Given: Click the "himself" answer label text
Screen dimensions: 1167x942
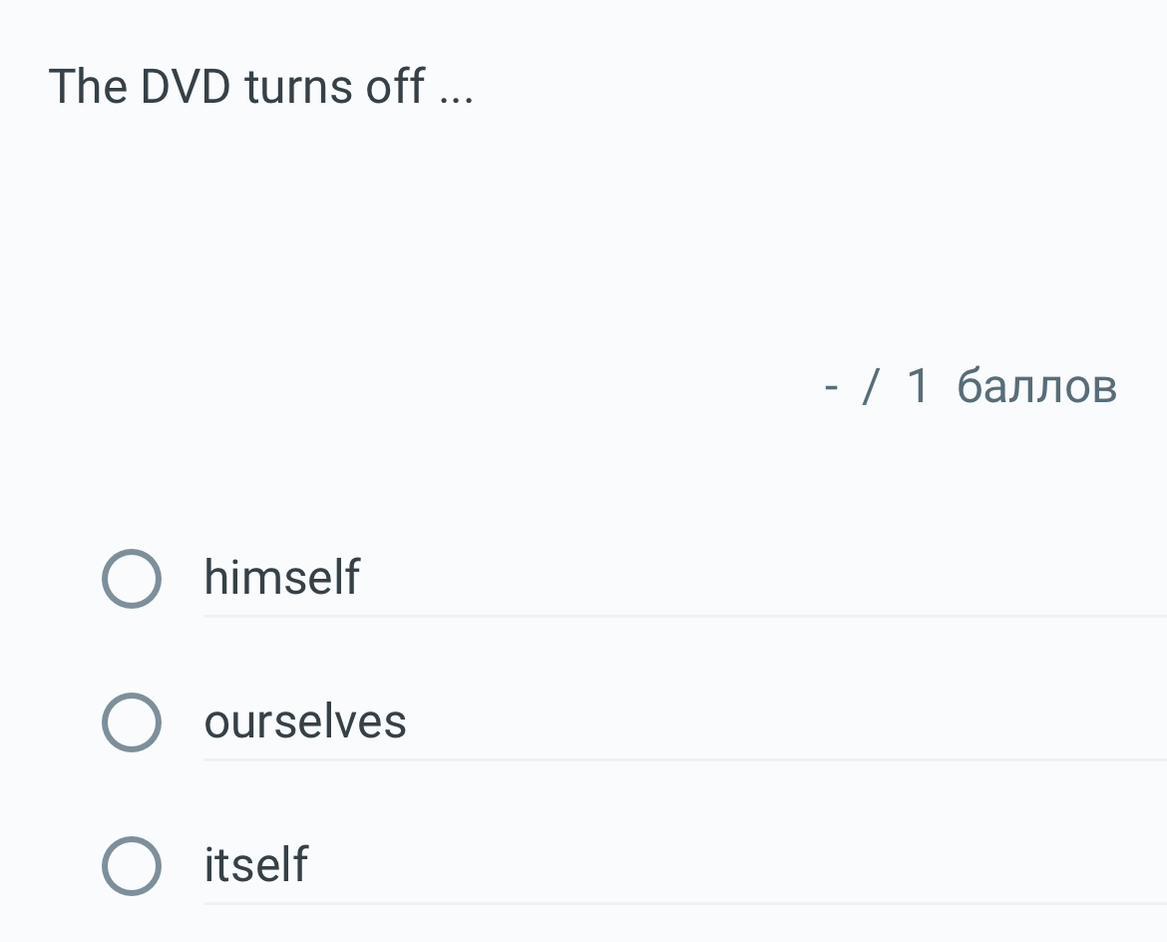Looking at the screenshot, I should [281, 578].
